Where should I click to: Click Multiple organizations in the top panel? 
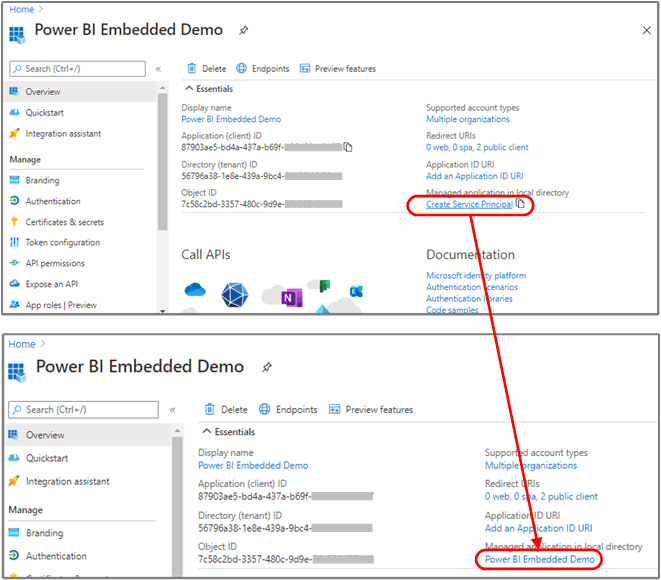[468, 119]
